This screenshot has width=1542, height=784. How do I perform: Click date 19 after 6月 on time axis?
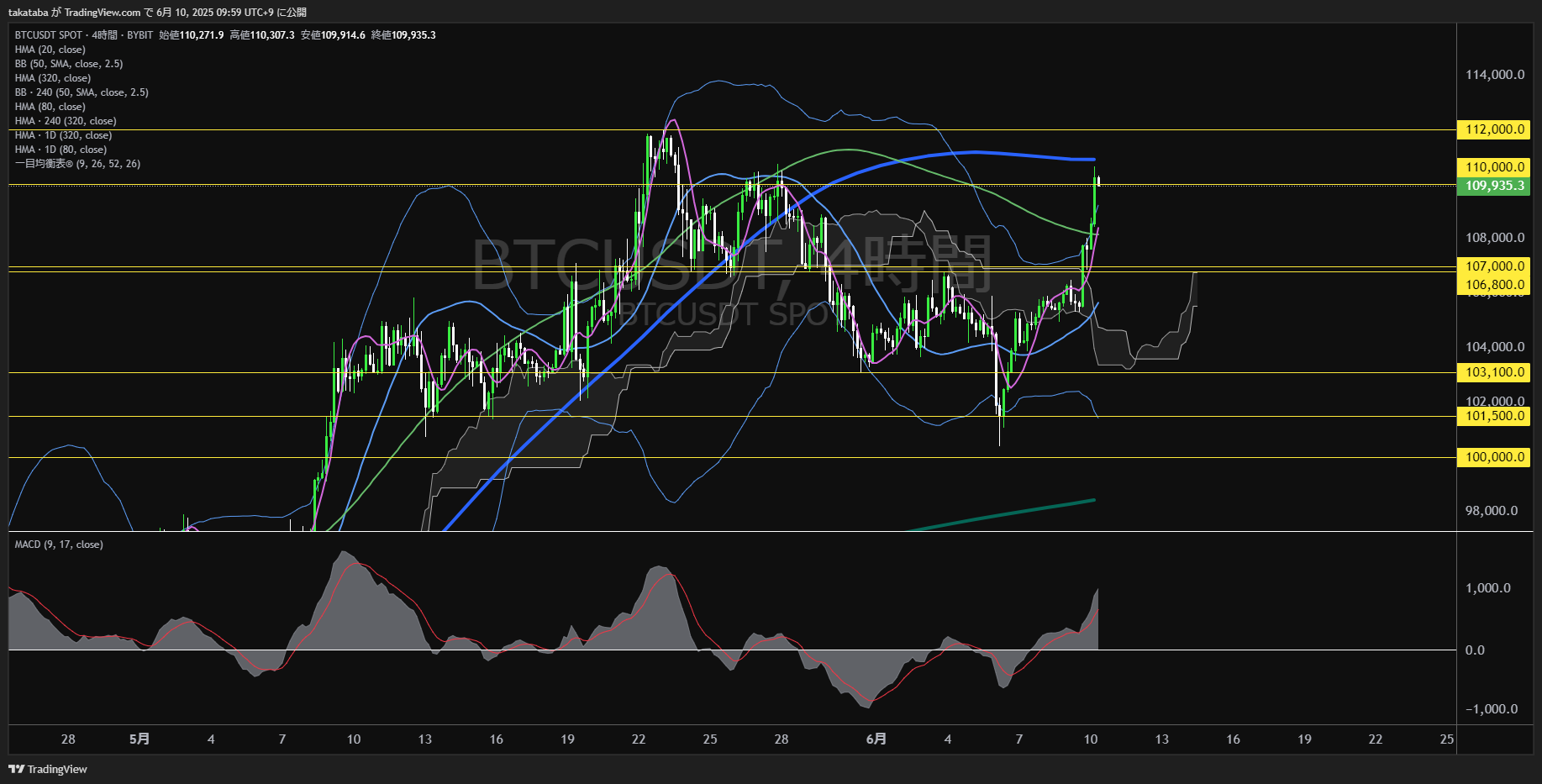[x=1304, y=739]
